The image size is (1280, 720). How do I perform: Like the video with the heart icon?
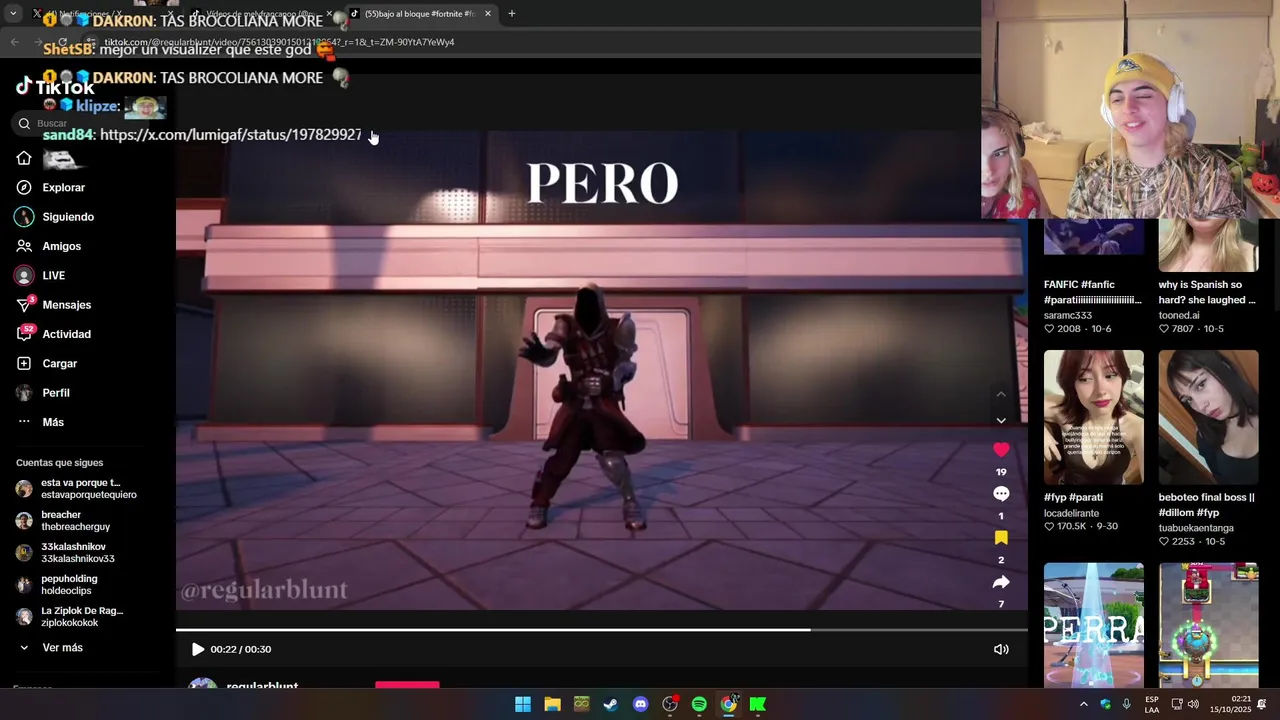[x=1001, y=450]
